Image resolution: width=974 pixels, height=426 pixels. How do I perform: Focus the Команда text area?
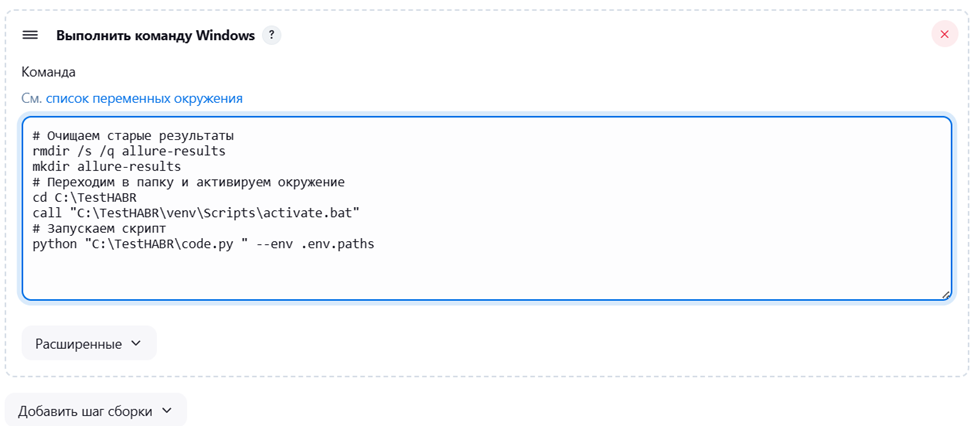(486, 208)
